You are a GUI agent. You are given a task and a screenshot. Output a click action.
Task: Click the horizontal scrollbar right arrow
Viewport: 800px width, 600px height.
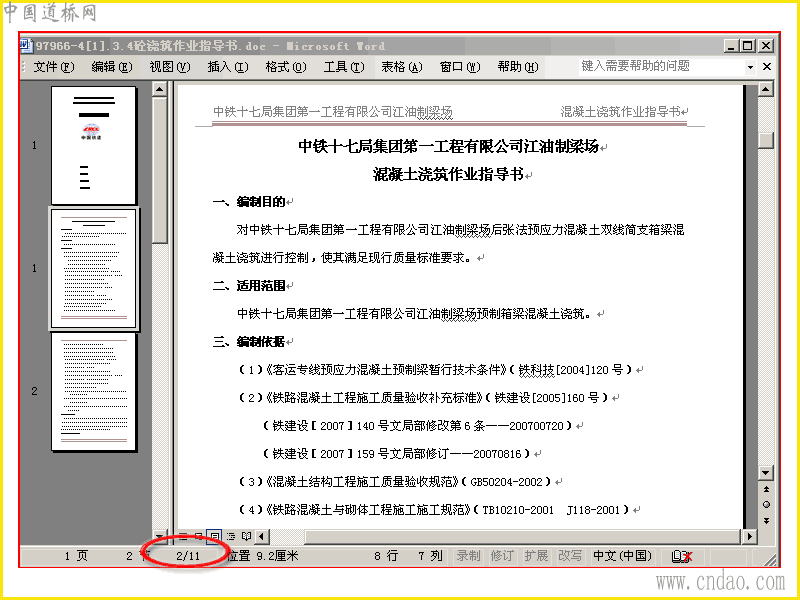point(749,536)
